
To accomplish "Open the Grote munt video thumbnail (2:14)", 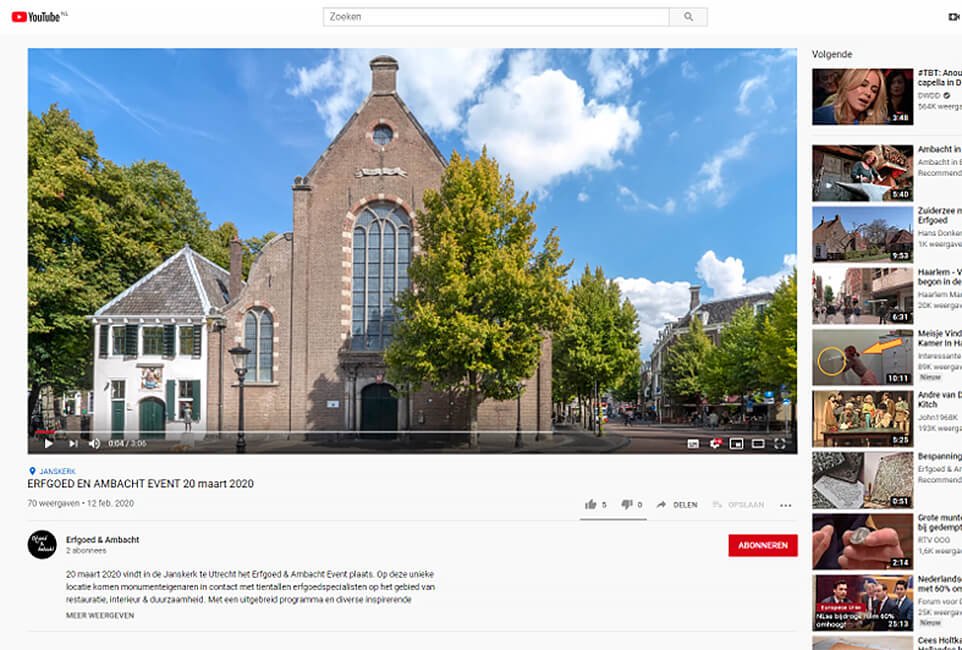I will coord(862,541).
